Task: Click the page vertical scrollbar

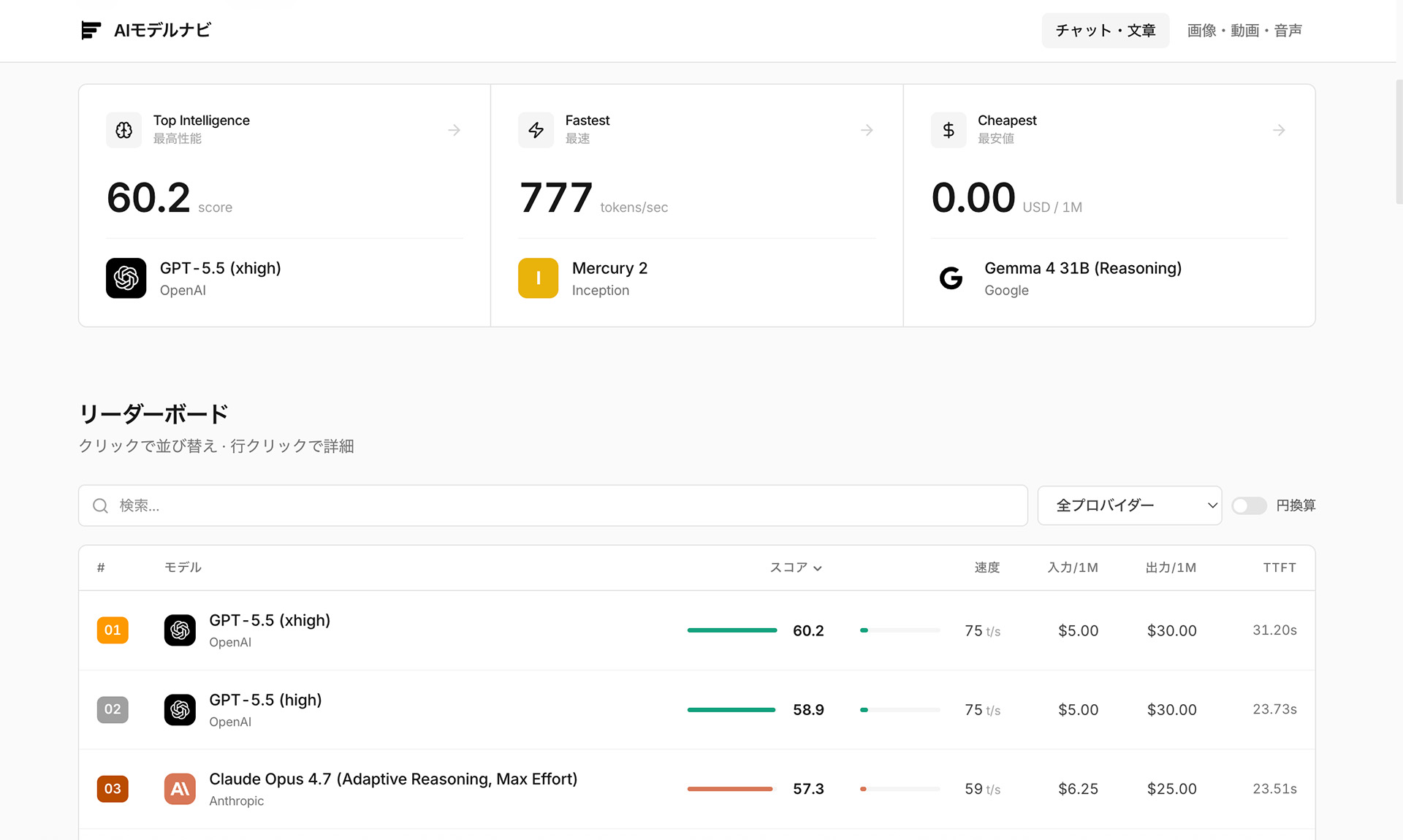Action: (1399, 142)
